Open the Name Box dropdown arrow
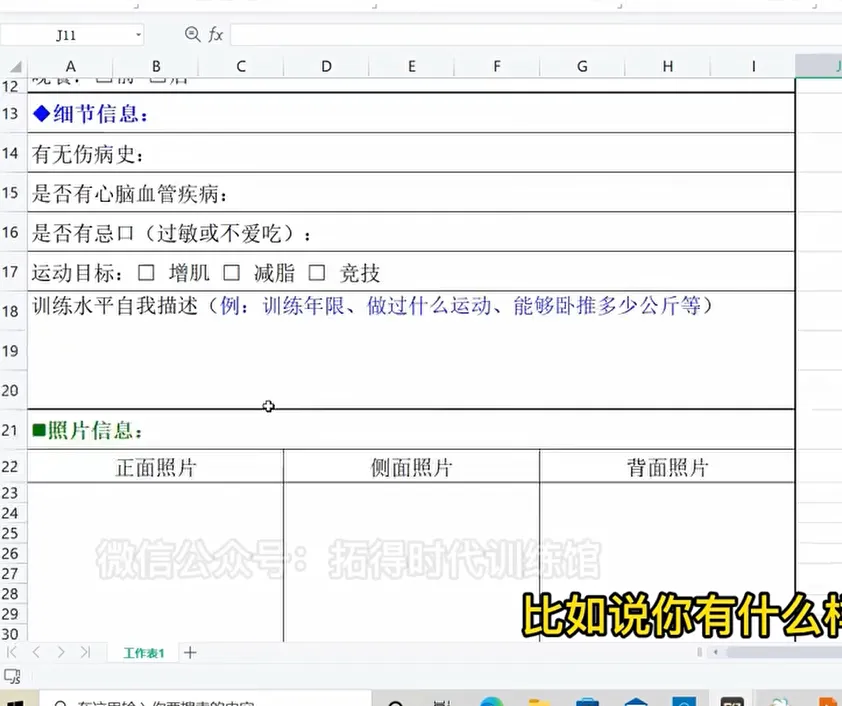 [138, 35]
